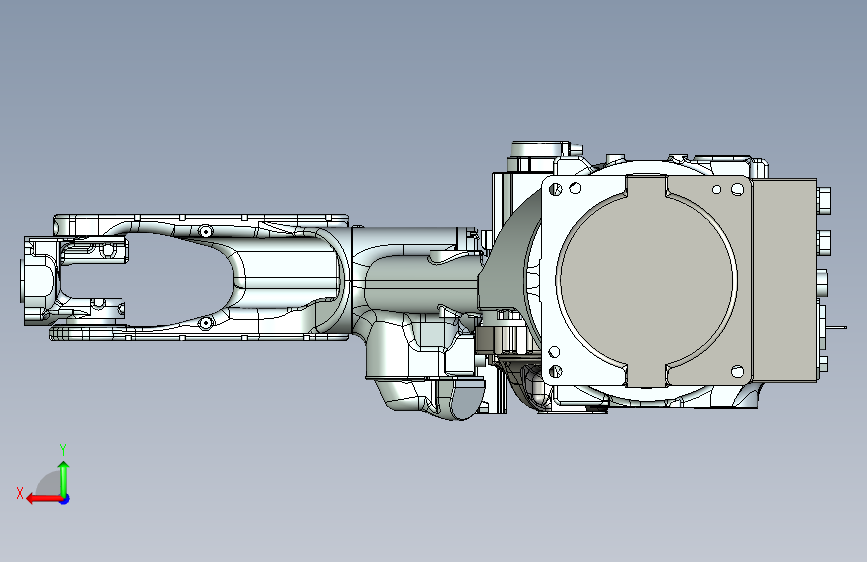Click the green Y axis arrow of the triad
The image size is (867, 562).
(64, 478)
